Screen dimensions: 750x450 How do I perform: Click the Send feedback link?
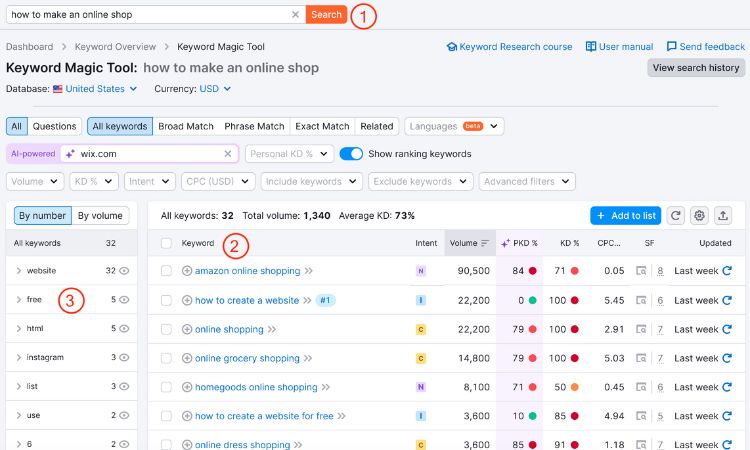coord(706,47)
